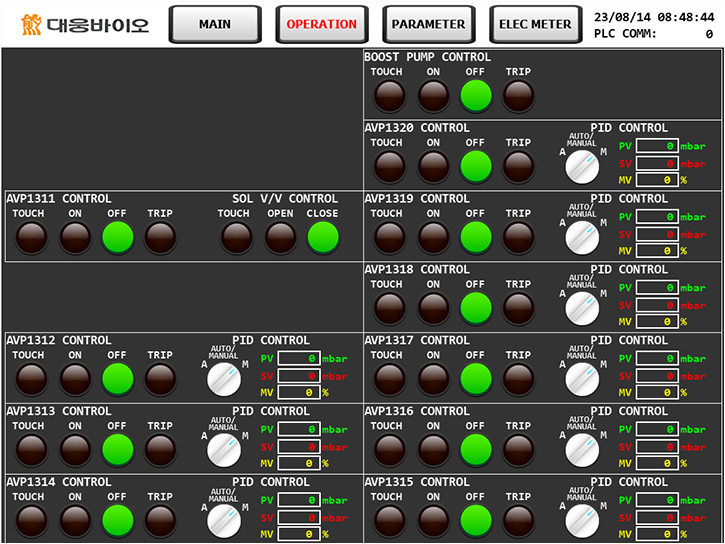This screenshot has width=725, height=544.
Task: Click the SOL V/V OPEN lamp
Action: pos(280,238)
